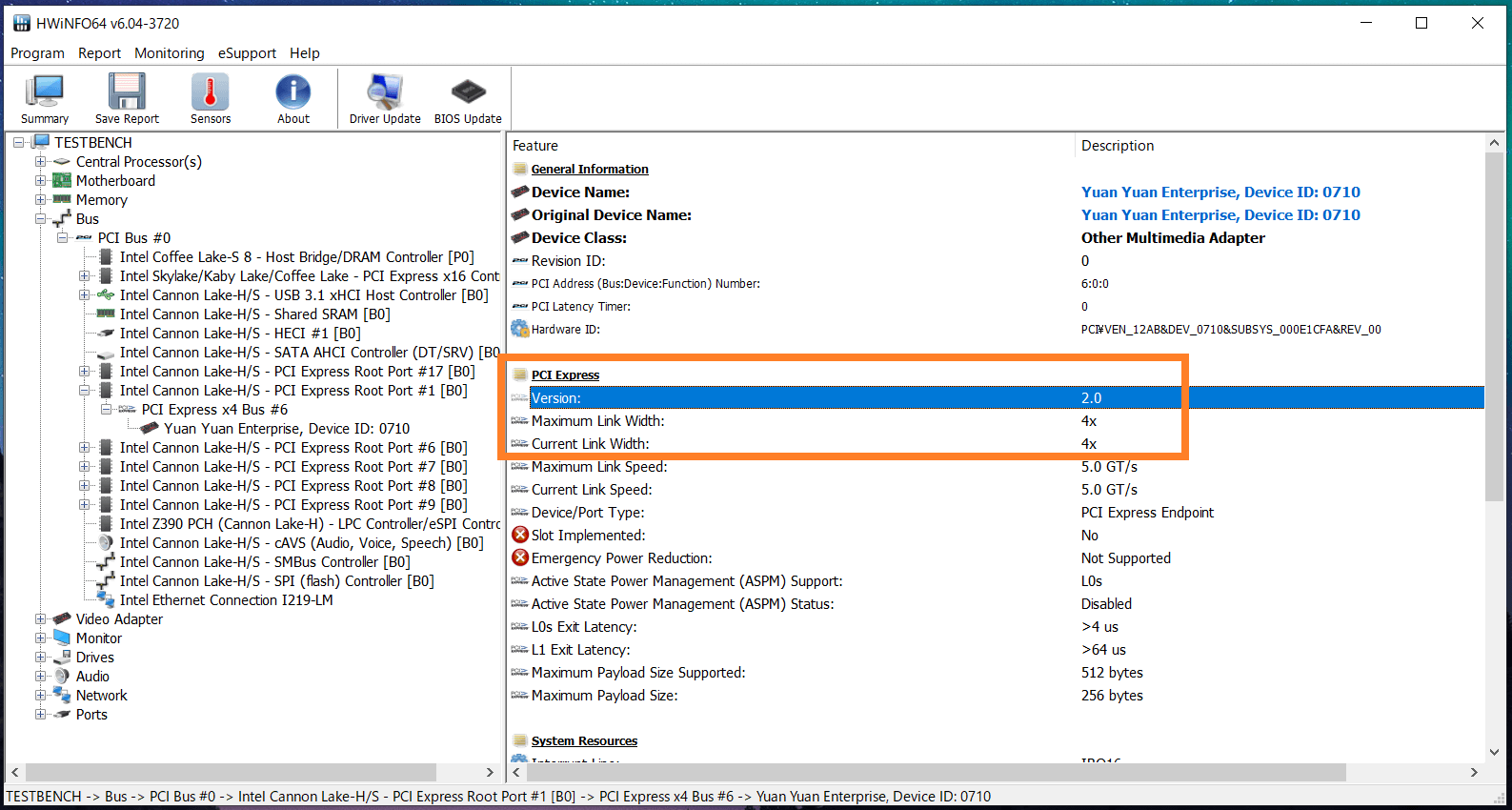Click the HWiNFO64 title bar app icon
The width and height of the screenshot is (1512, 810).
pyautogui.click(x=22, y=23)
